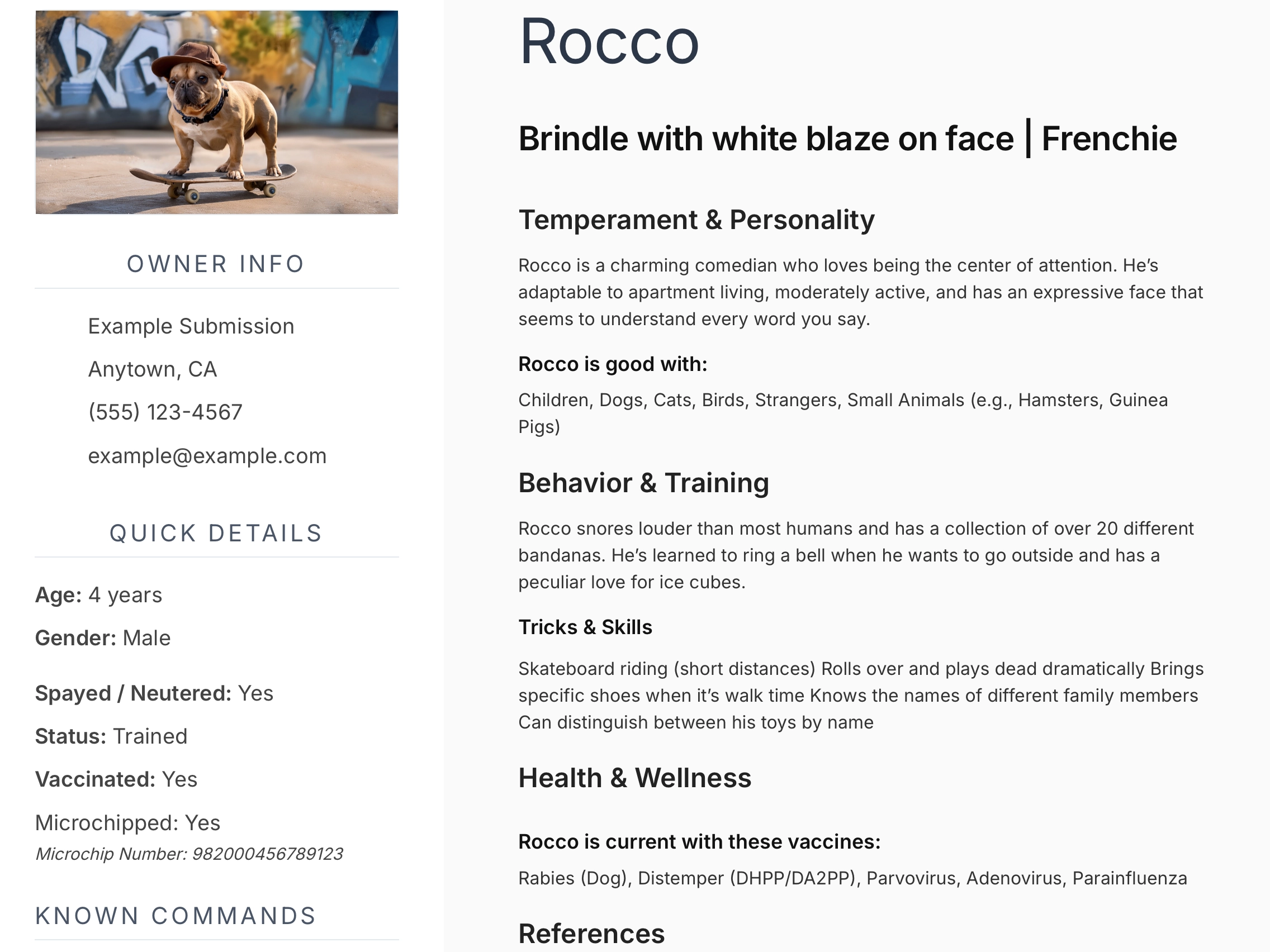Click the owner email example@example.com
Viewport: 1270px width, 952px height.
(x=207, y=456)
